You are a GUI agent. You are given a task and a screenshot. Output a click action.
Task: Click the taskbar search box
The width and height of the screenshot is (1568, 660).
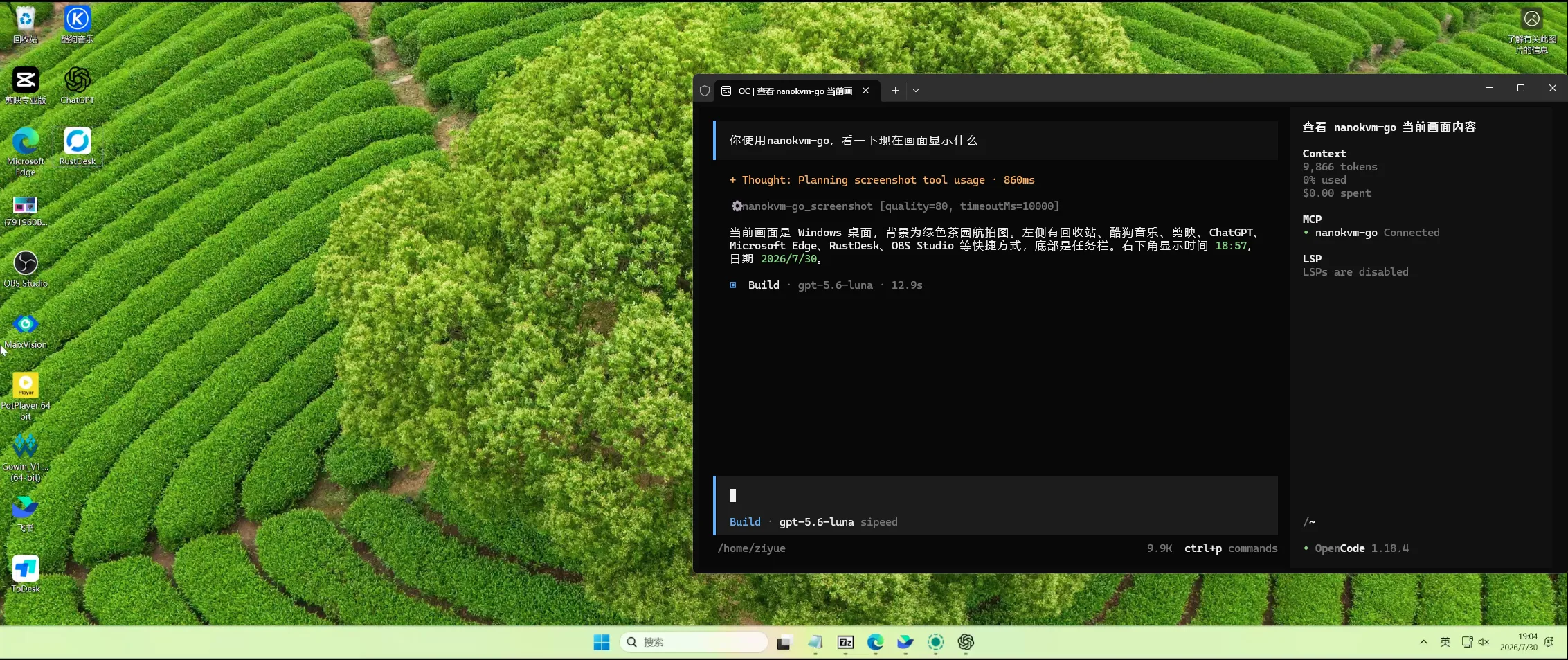tap(694, 642)
